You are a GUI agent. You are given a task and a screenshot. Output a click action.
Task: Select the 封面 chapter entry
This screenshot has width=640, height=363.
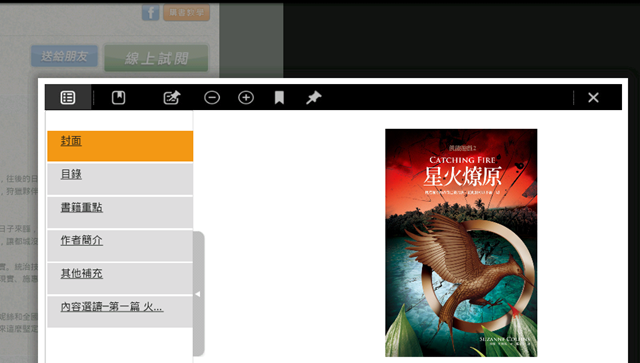coord(120,146)
